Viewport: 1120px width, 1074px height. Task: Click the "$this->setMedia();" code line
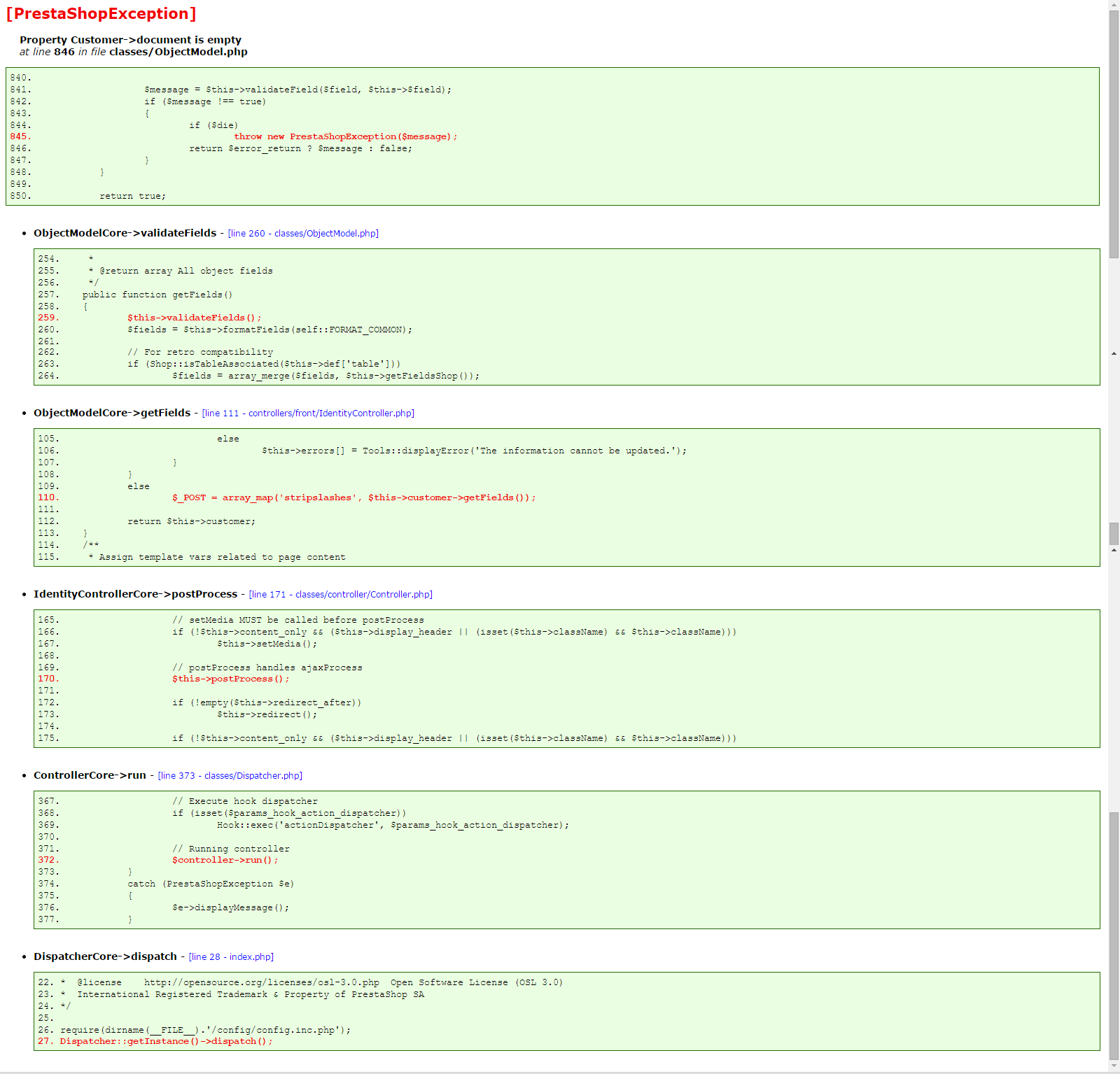coord(267,644)
